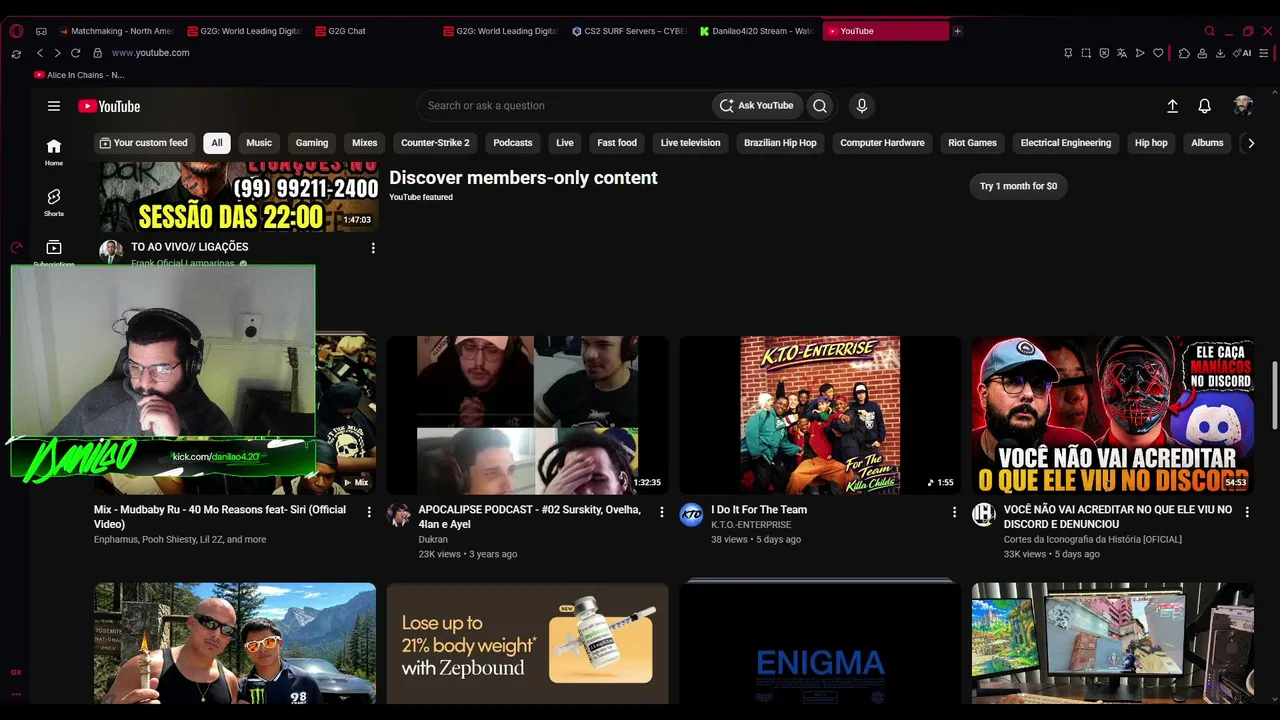The height and width of the screenshot is (720, 1280).
Task: Open options for TO AO VIVO video
Action: (x=373, y=248)
